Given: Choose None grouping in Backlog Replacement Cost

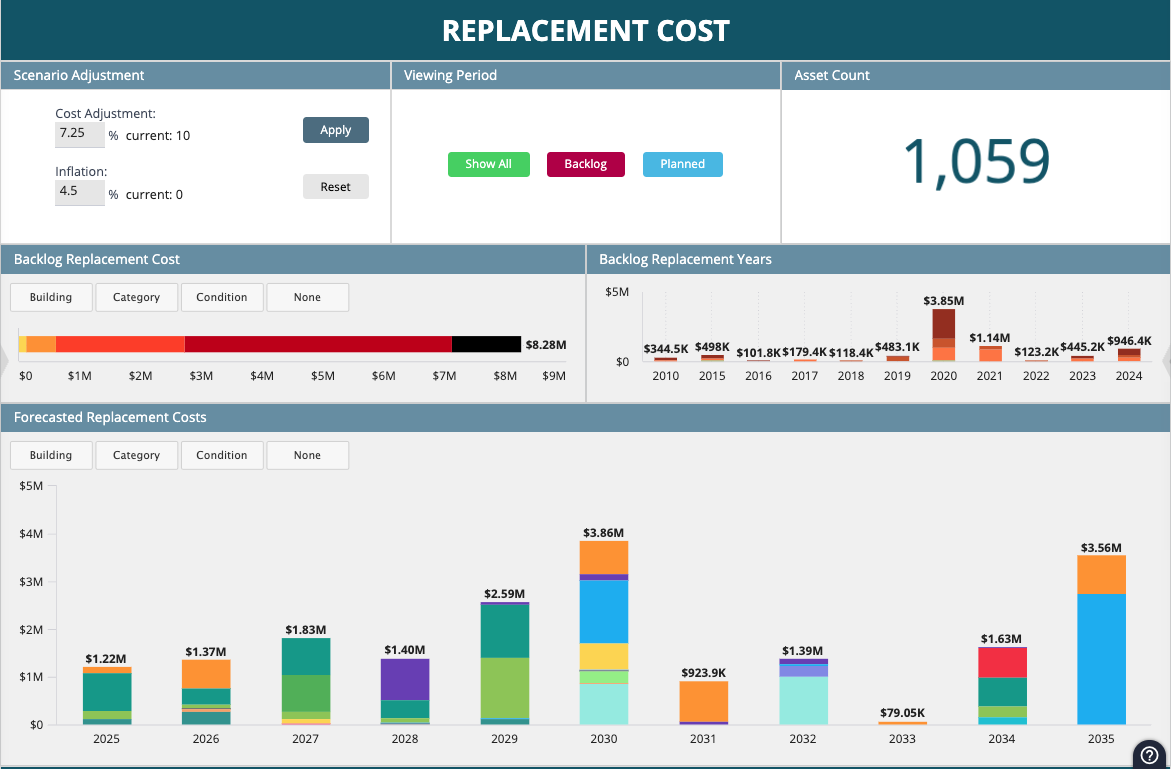Looking at the screenshot, I should pos(307,297).
